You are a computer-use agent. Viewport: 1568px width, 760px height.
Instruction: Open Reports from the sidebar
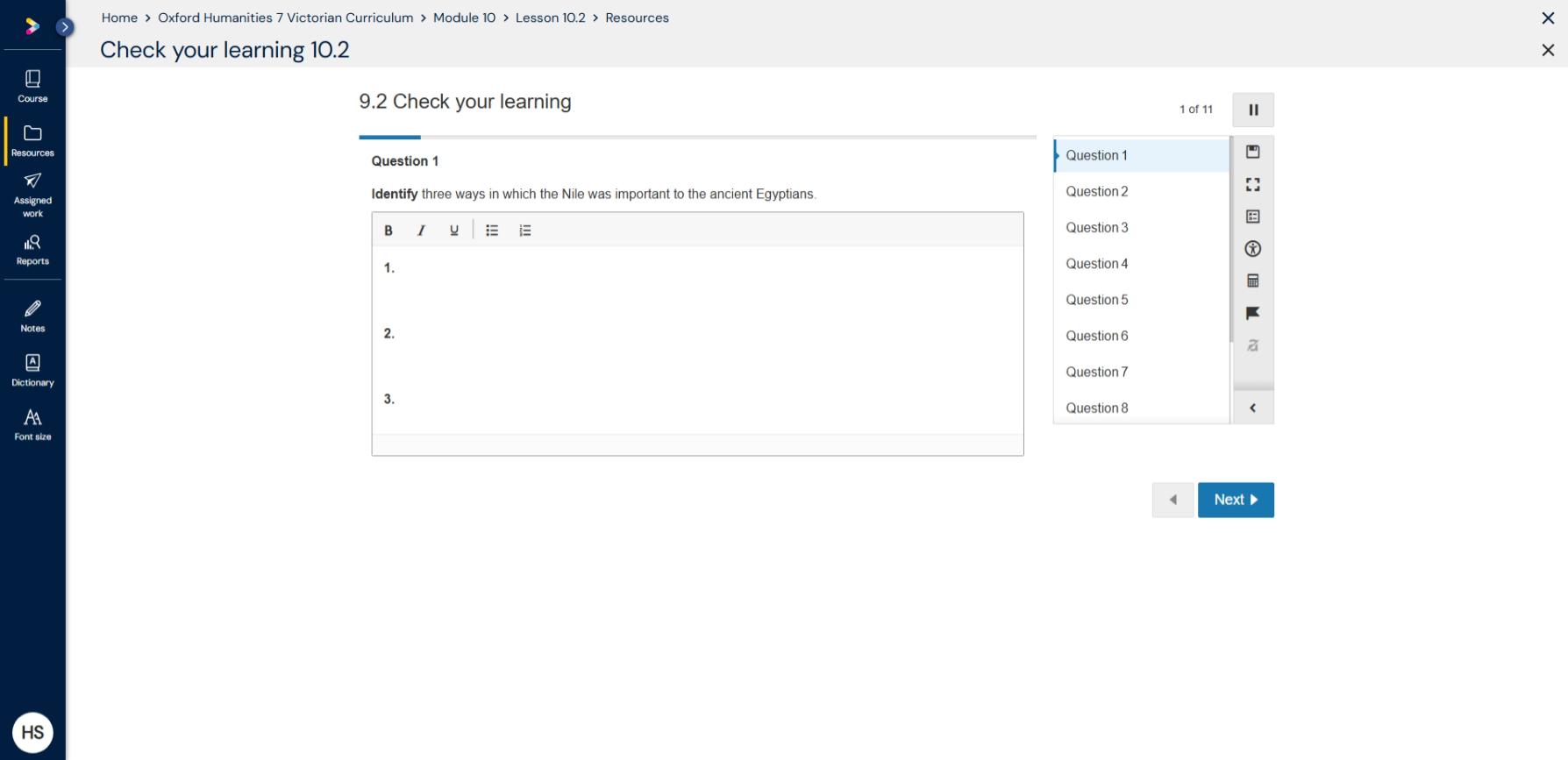(x=32, y=249)
